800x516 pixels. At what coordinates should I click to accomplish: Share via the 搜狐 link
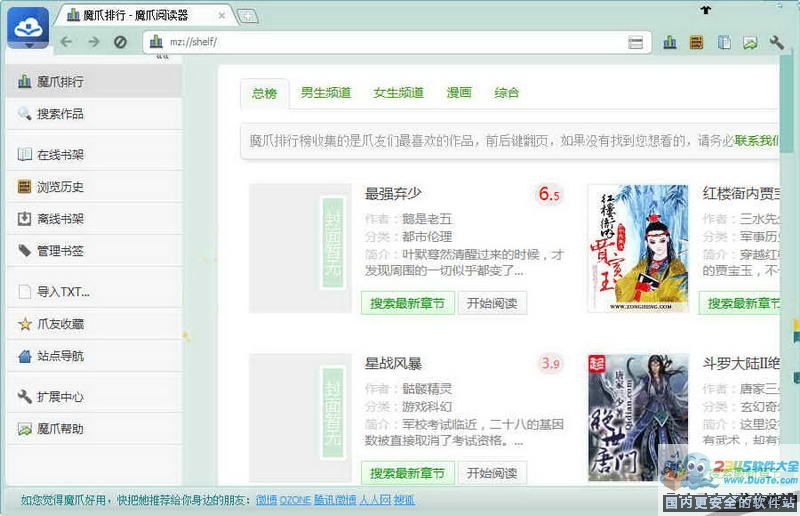point(404,500)
